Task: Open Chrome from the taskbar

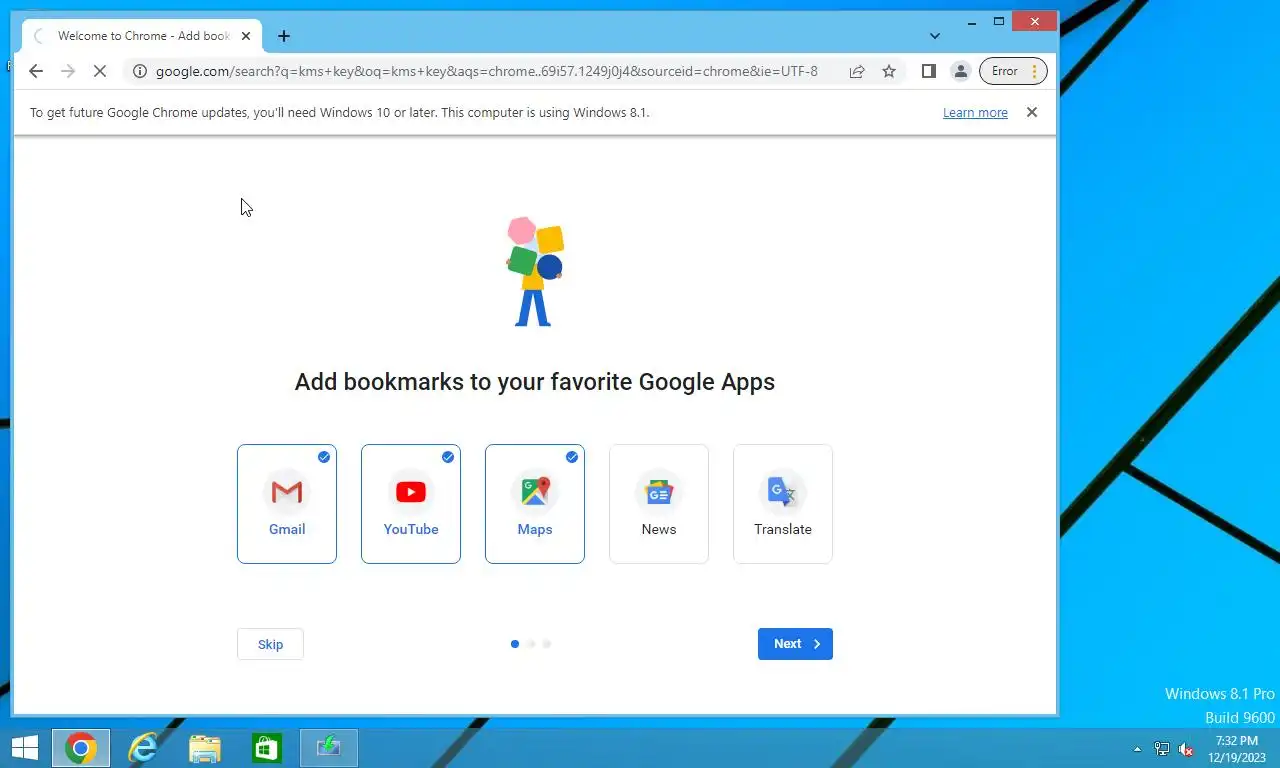Action: (x=81, y=748)
